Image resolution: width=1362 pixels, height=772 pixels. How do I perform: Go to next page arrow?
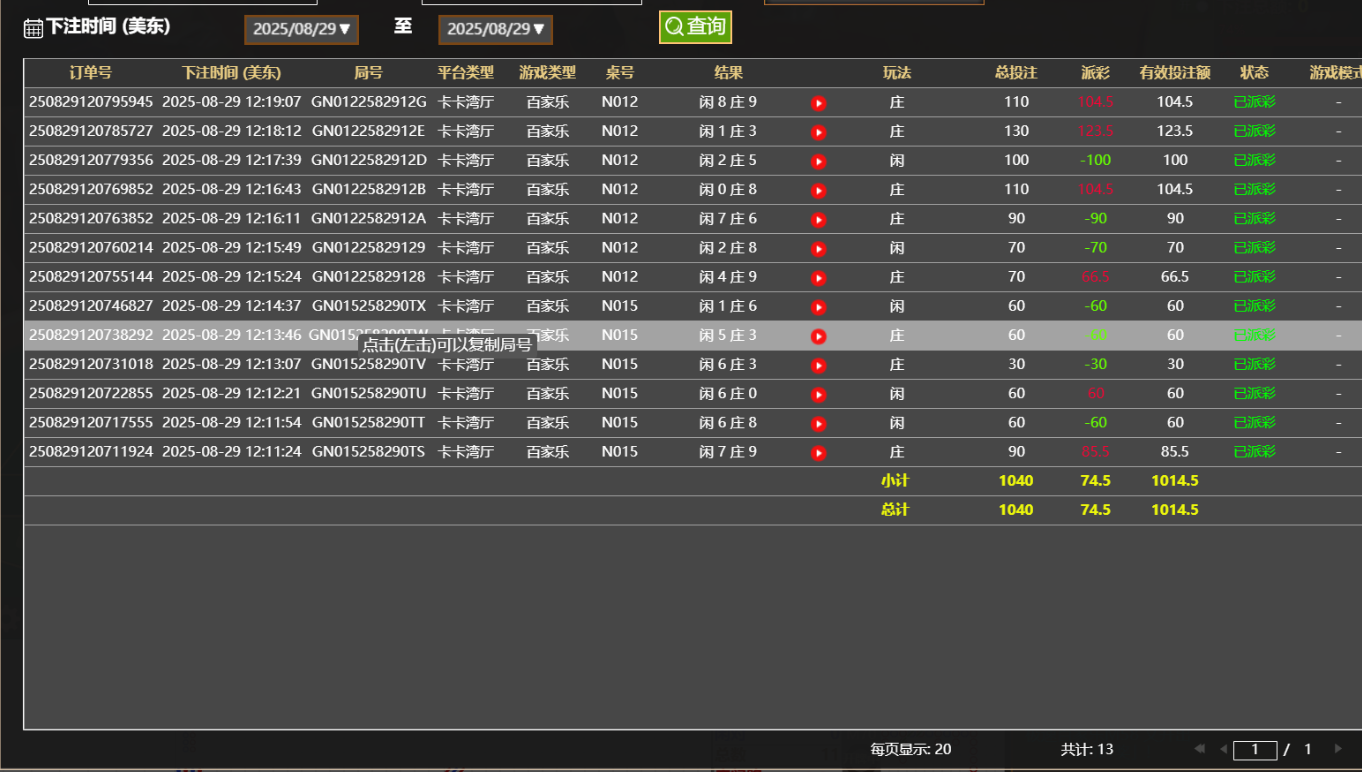click(x=1338, y=749)
